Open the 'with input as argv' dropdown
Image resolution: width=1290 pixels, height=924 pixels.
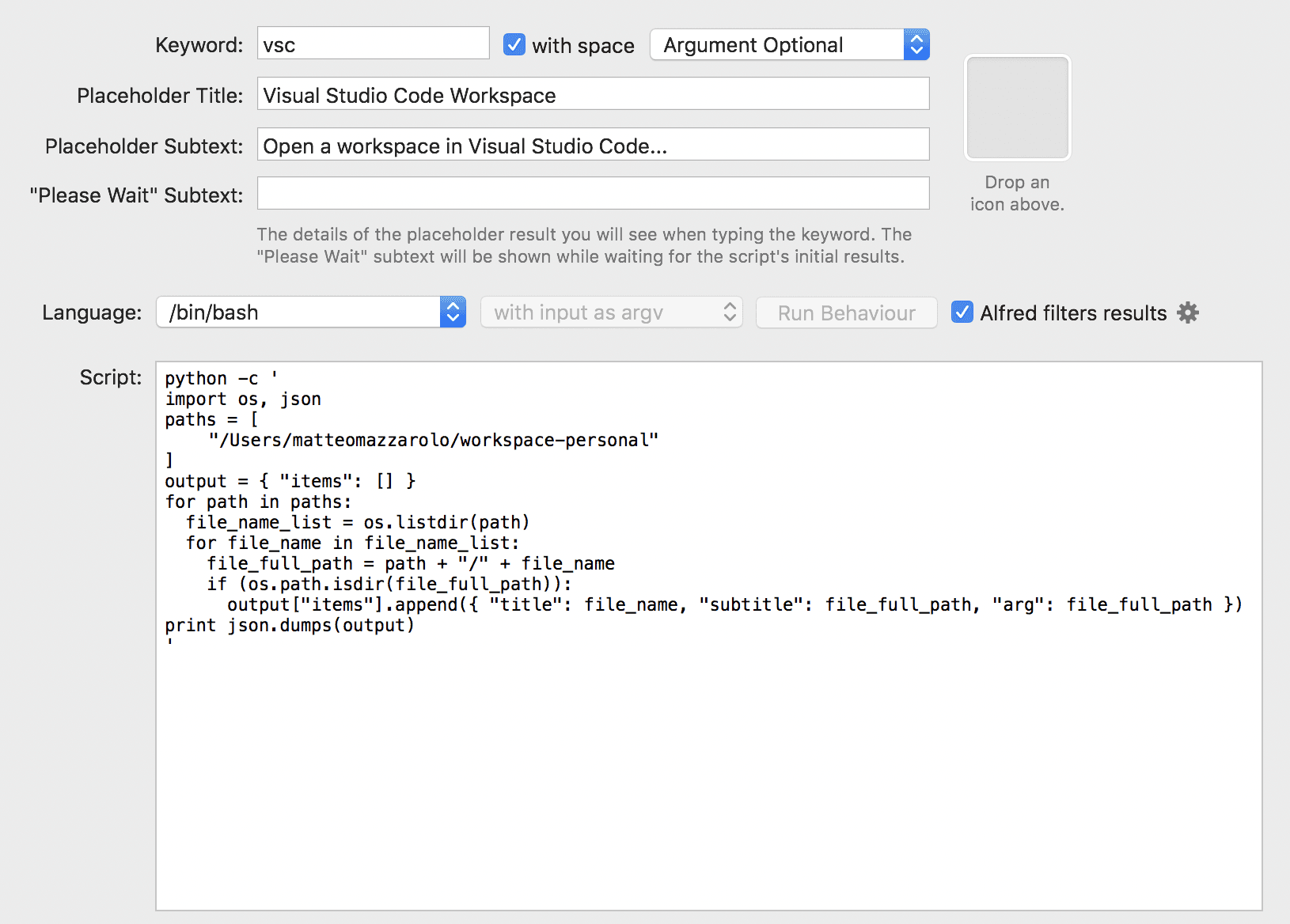click(612, 312)
